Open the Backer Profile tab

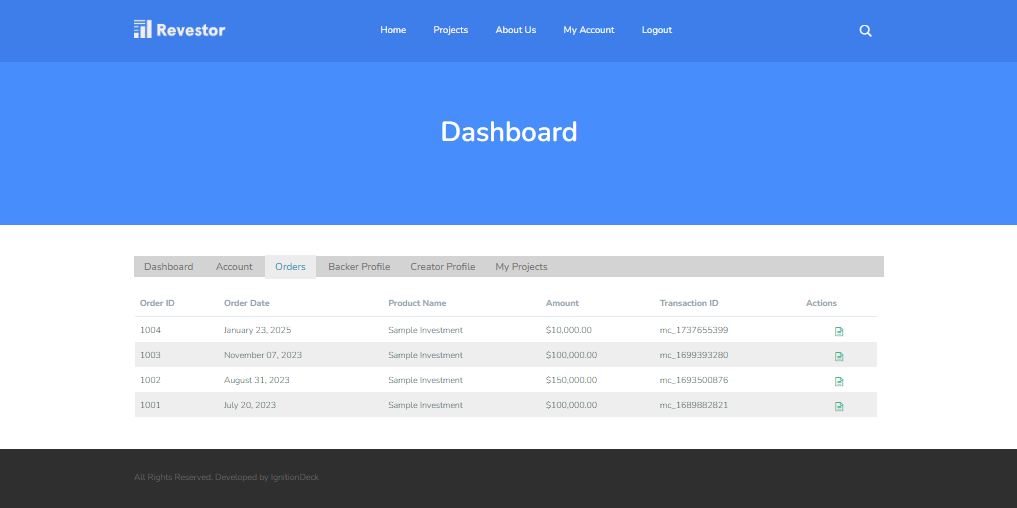(x=359, y=267)
